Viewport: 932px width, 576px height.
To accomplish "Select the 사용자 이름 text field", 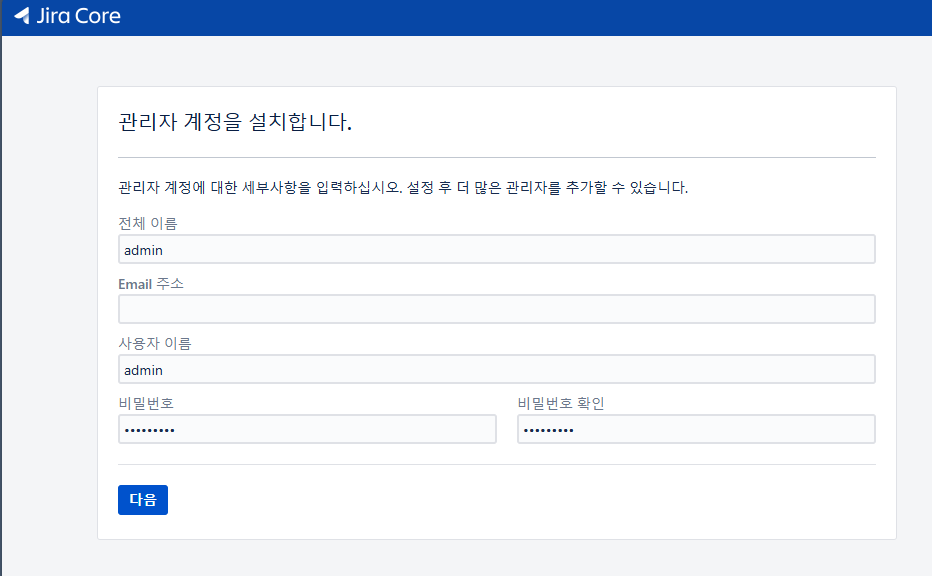I will click(x=496, y=369).
